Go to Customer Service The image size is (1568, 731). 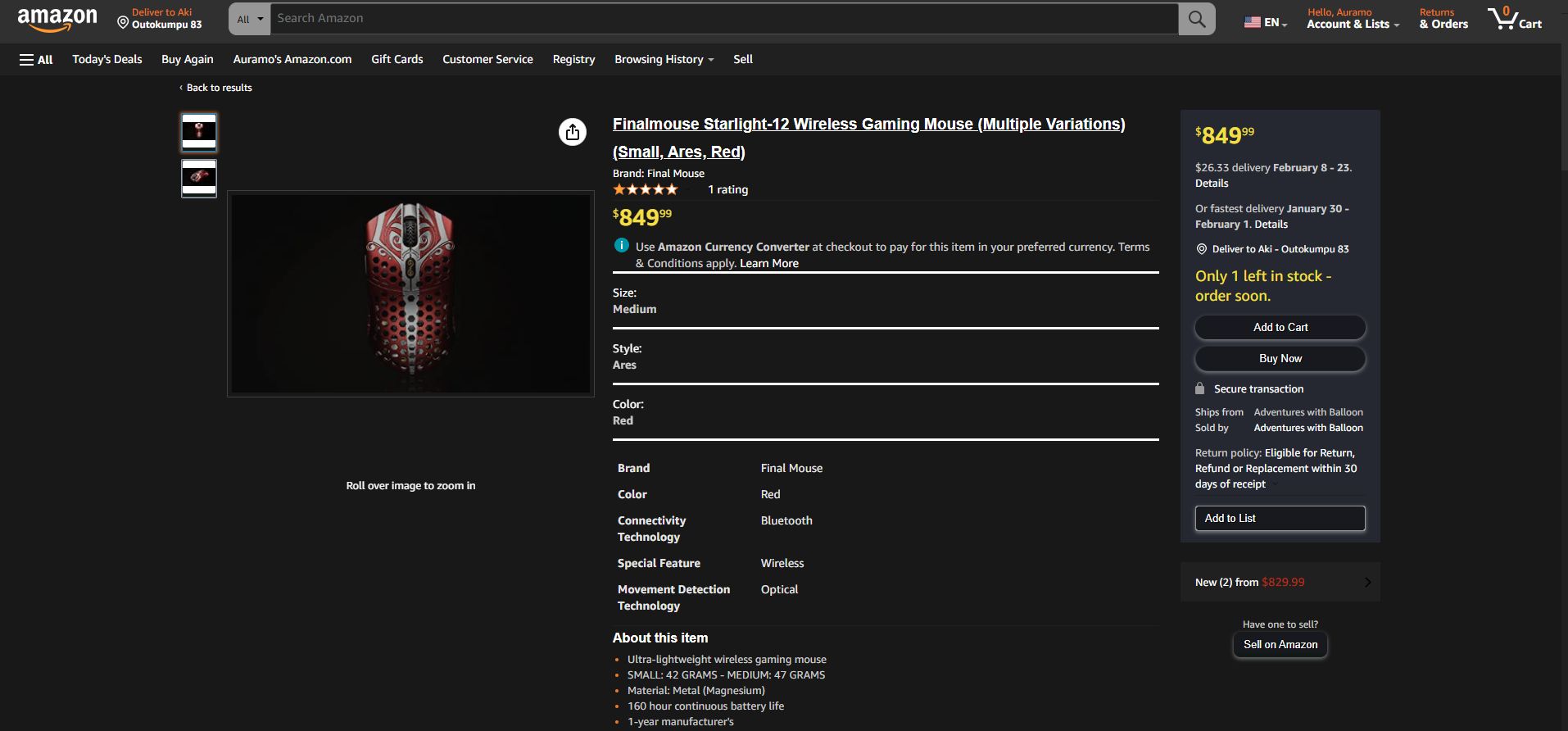pyautogui.click(x=487, y=60)
